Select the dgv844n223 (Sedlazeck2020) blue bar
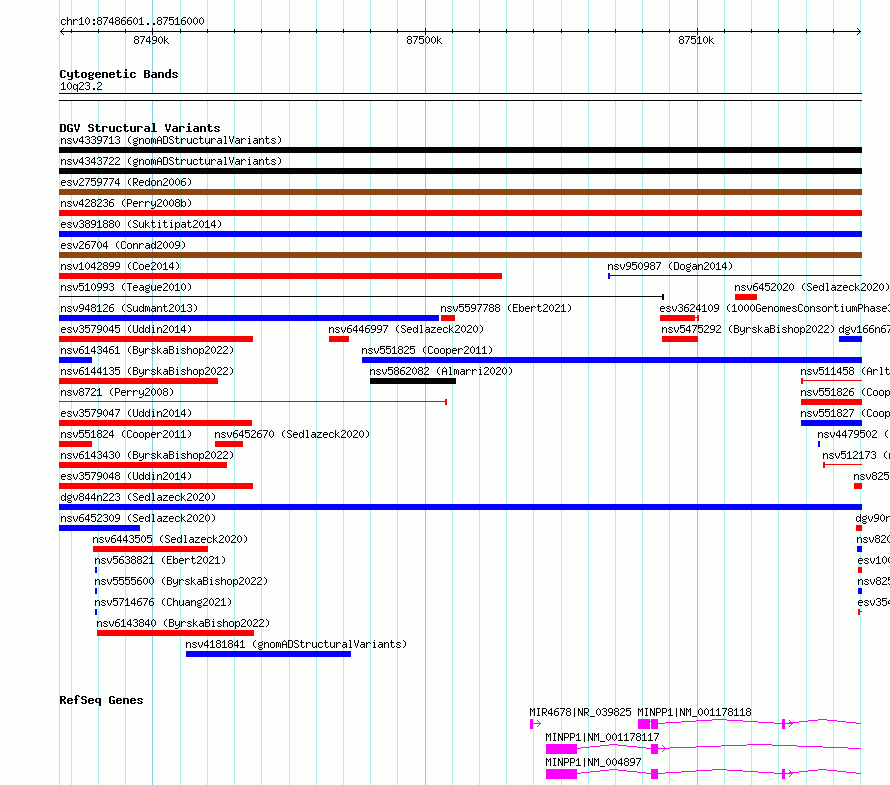The height and width of the screenshot is (785, 890). [460, 507]
